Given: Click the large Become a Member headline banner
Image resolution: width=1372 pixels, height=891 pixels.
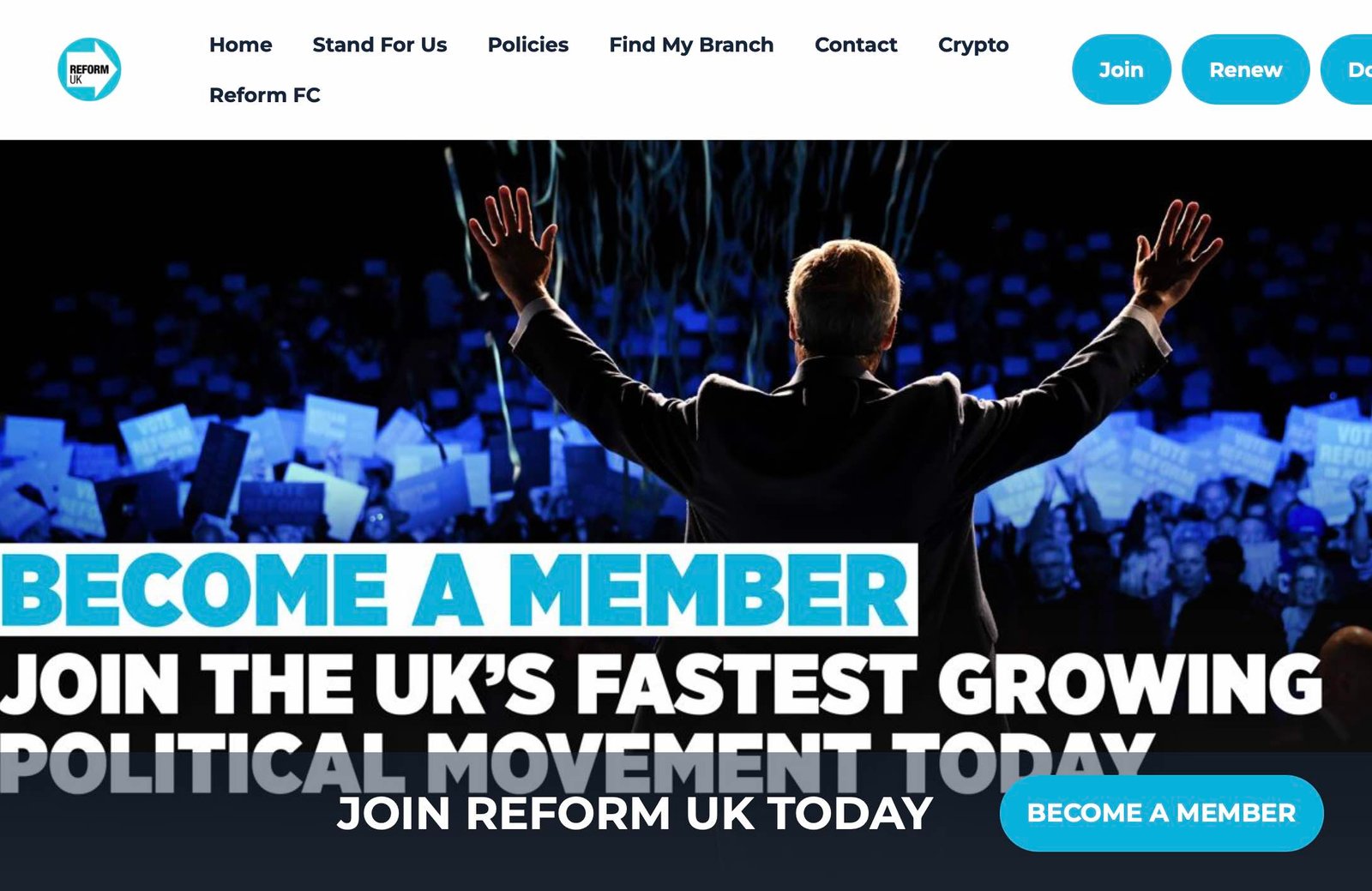Looking at the screenshot, I should 458,589.
